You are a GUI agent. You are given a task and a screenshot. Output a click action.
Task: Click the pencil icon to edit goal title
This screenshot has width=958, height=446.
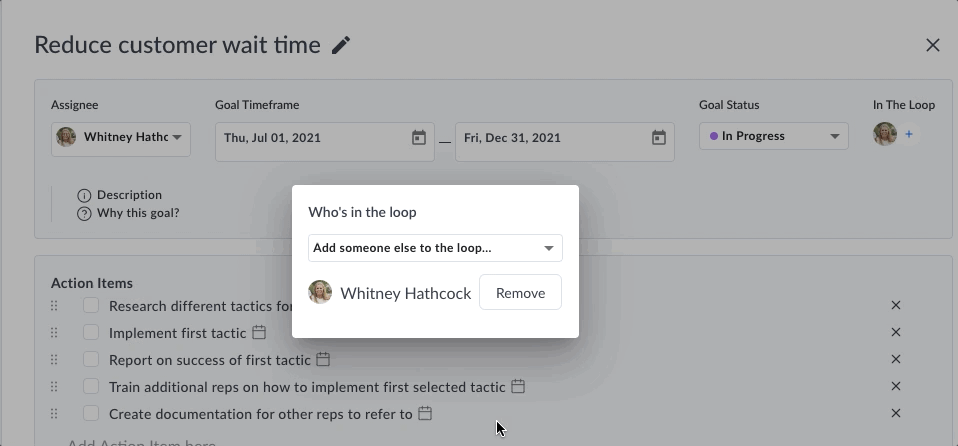(341, 45)
